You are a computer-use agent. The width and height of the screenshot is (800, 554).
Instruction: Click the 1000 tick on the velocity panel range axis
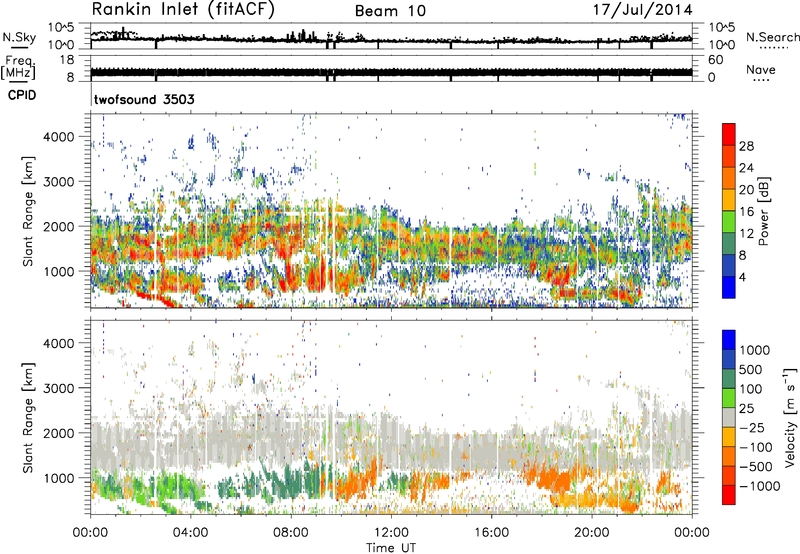pos(59,478)
